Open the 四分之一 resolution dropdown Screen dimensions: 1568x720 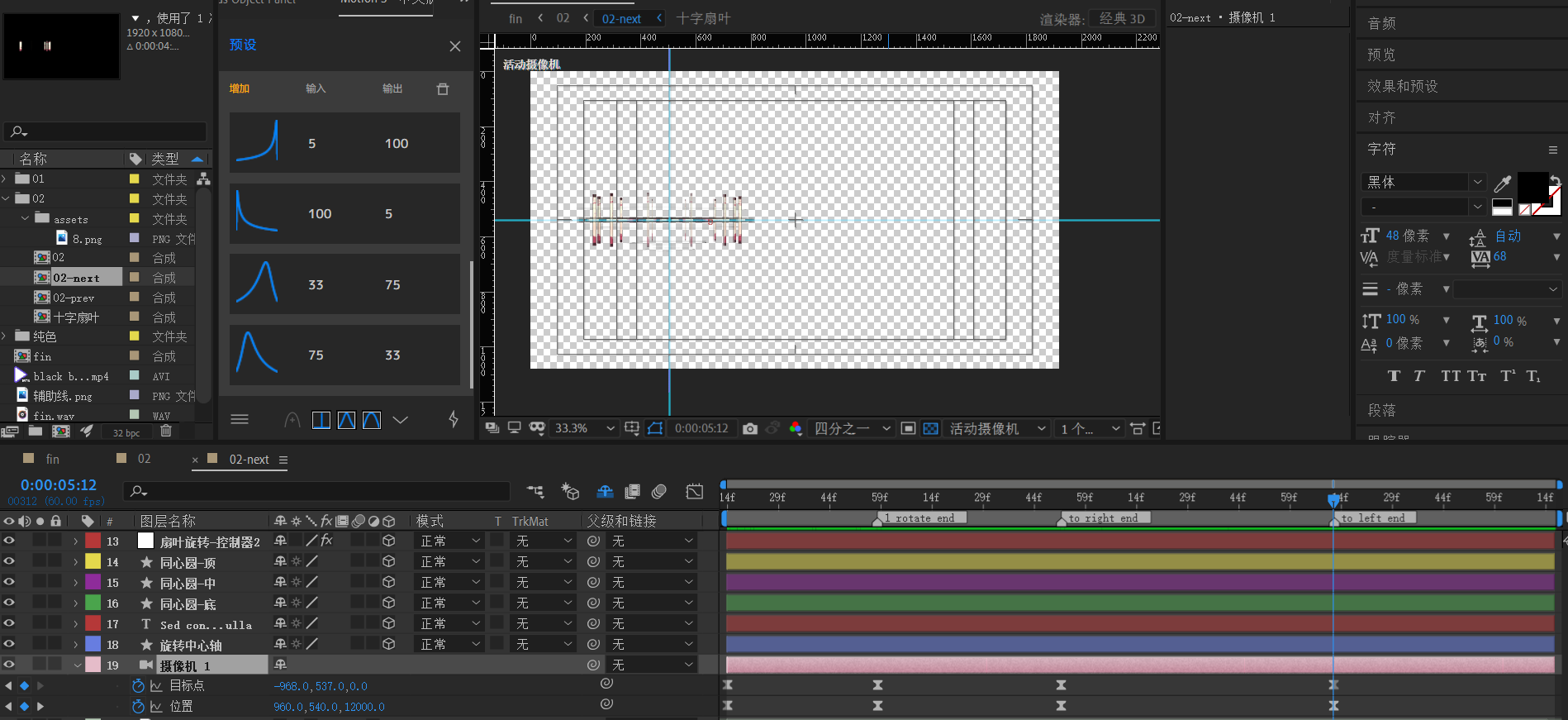click(x=853, y=428)
